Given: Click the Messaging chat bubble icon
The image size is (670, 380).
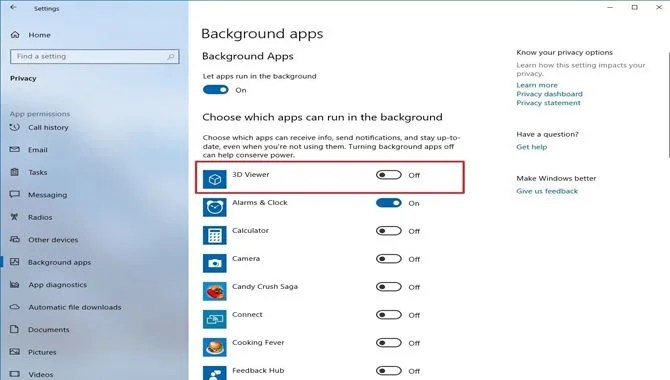Looking at the screenshot, I should [15, 194].
